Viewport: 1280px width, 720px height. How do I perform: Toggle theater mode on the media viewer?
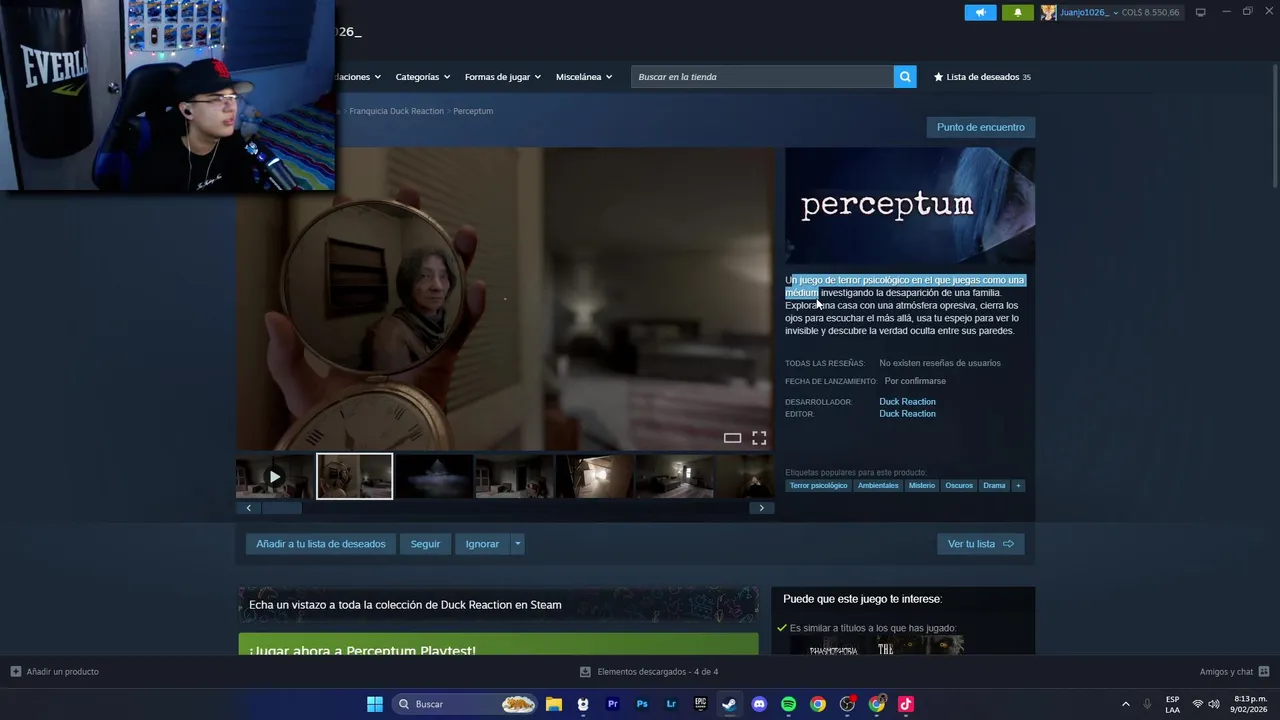coord(732,438)
